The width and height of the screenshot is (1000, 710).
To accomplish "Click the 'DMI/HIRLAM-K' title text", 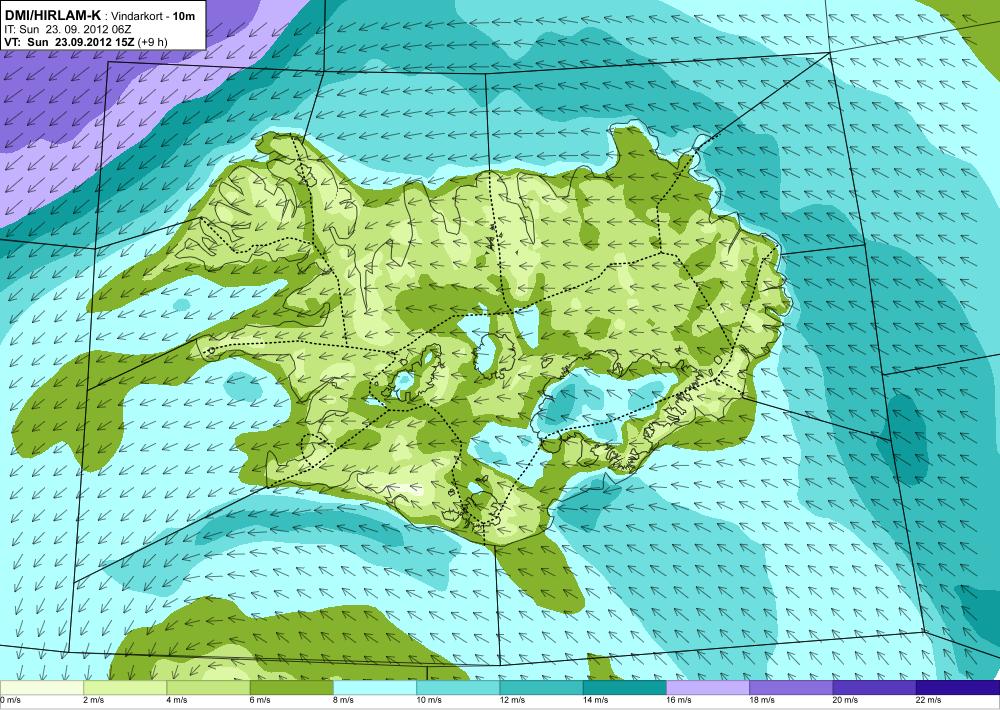I will (x=53, y=15).
